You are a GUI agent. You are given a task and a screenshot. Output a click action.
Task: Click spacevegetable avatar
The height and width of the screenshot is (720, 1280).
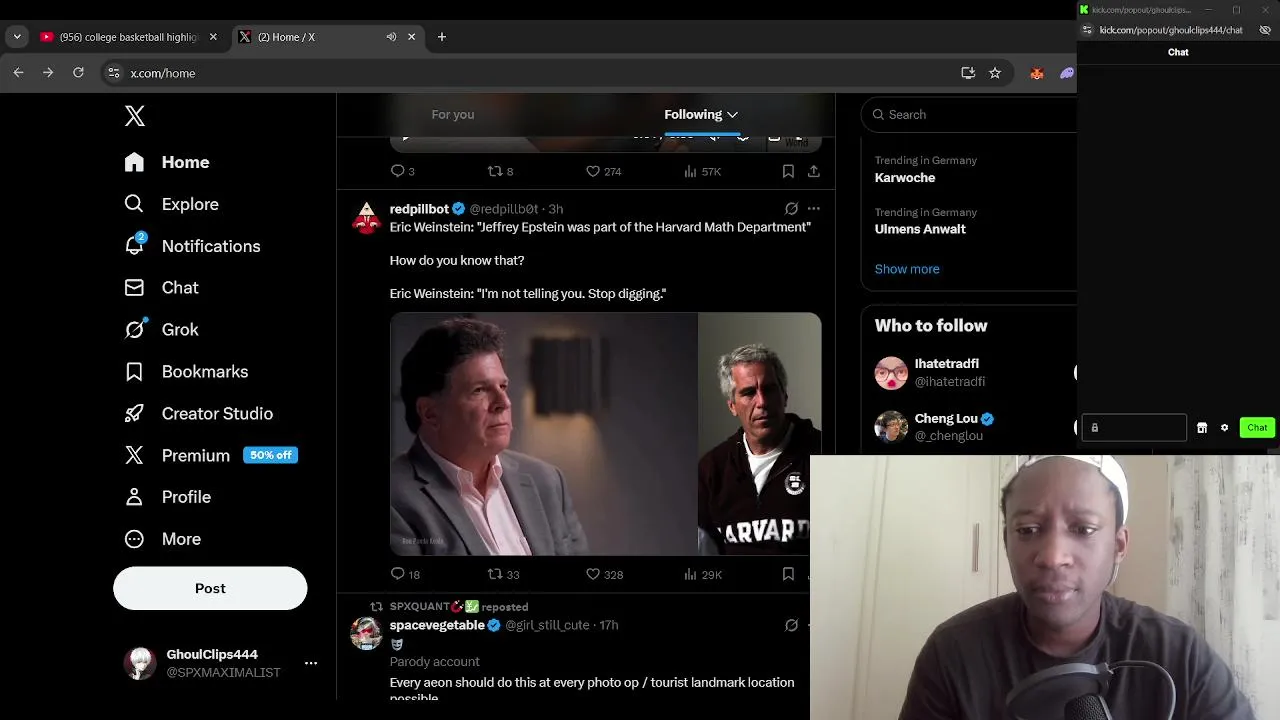tap(366, 633)
